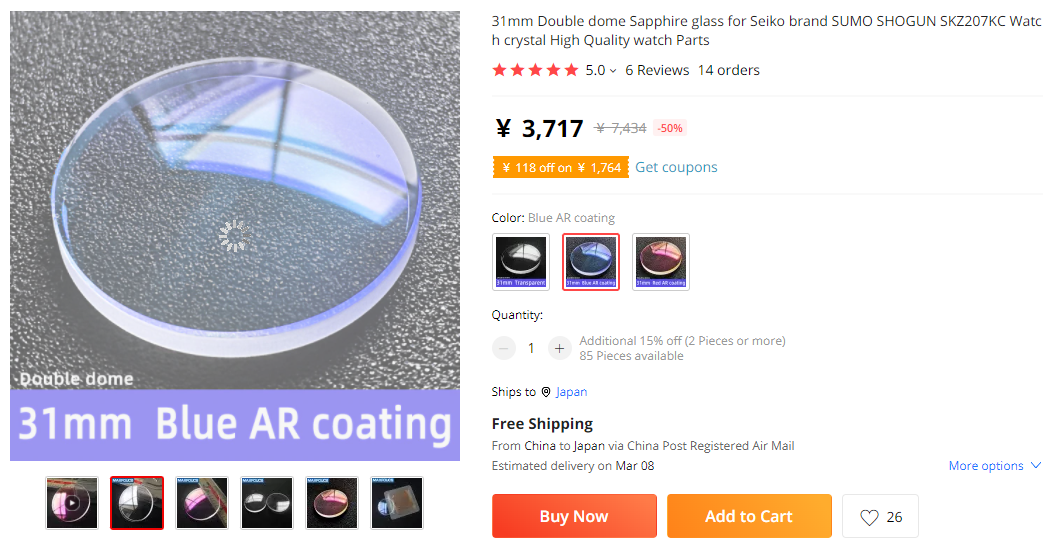Image resolution: width=1059 pixels, height=554 pixels.
Task: Increase quantity with the plus button
Action: coord(559,349)
